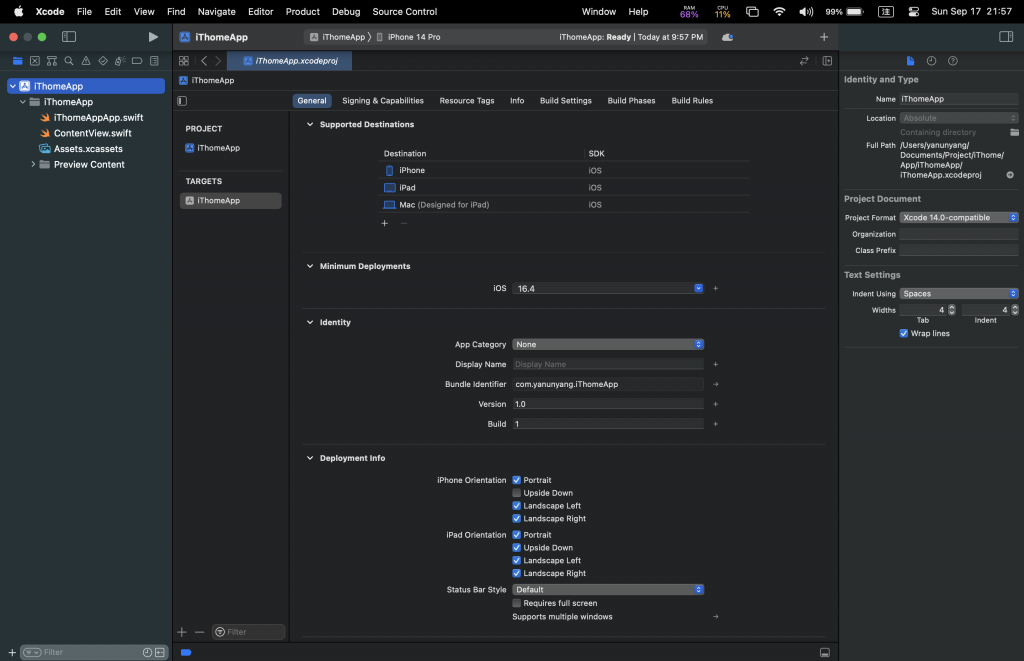Collapse the Supported Destinations section

click(310, 124)
